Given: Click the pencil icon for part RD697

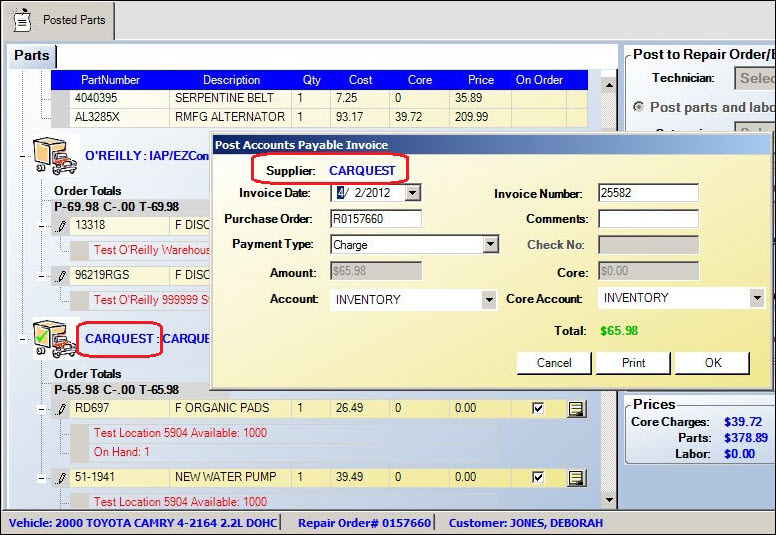Looking at the screenshot, I should click(x=61, y=408).
